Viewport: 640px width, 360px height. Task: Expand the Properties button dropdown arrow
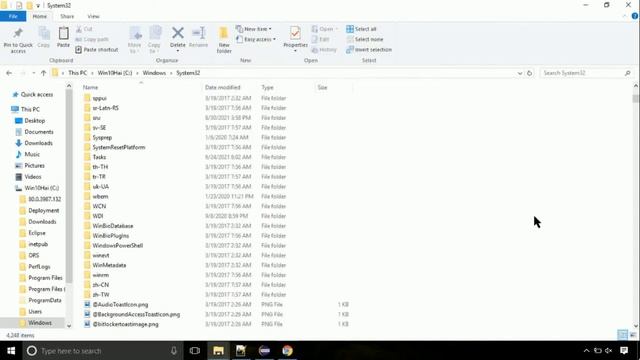295,51
